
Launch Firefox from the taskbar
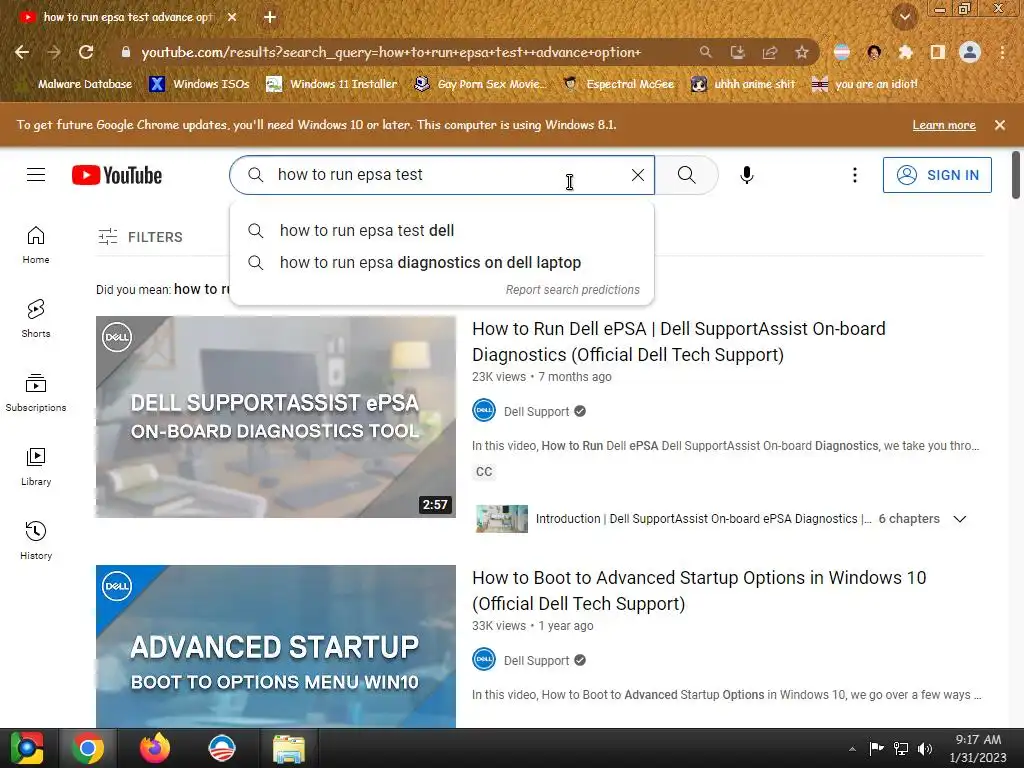click(155, 748)
